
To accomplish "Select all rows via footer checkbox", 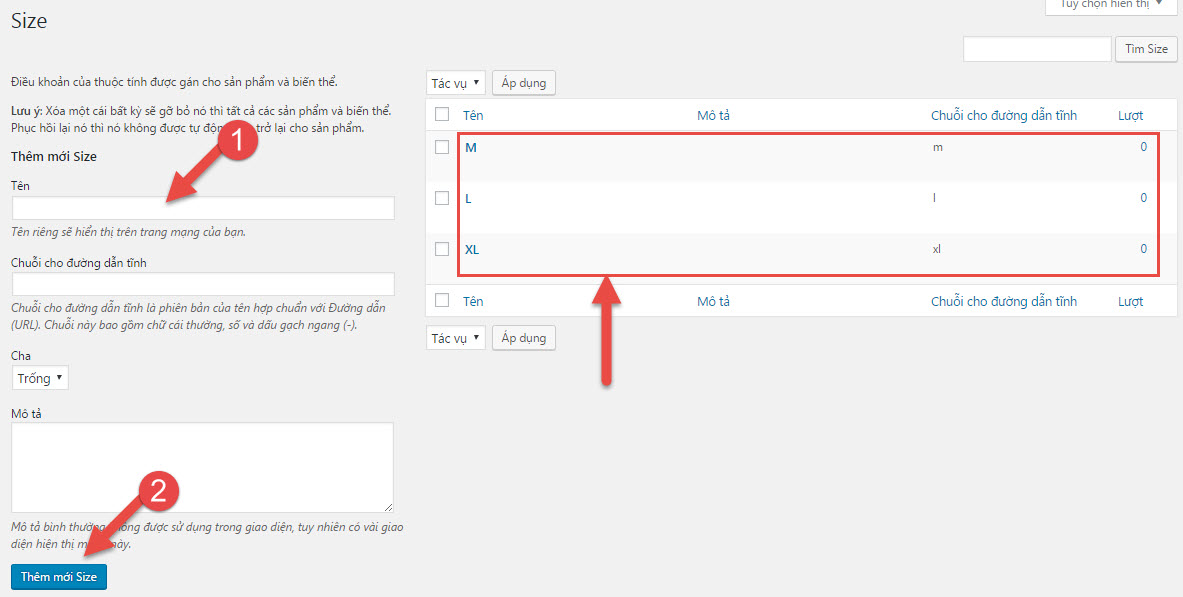I will click(442, 300).
